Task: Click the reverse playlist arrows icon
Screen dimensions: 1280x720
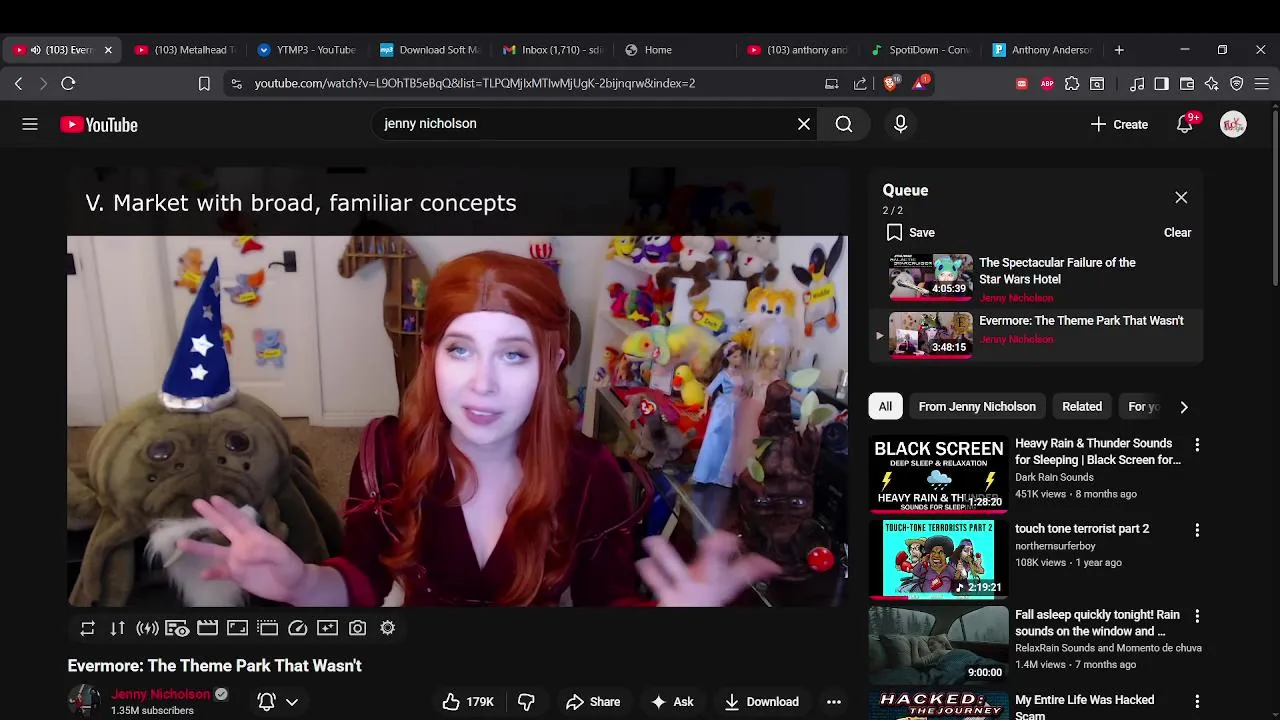Action: pyautogui.click(x=117, y=628)
